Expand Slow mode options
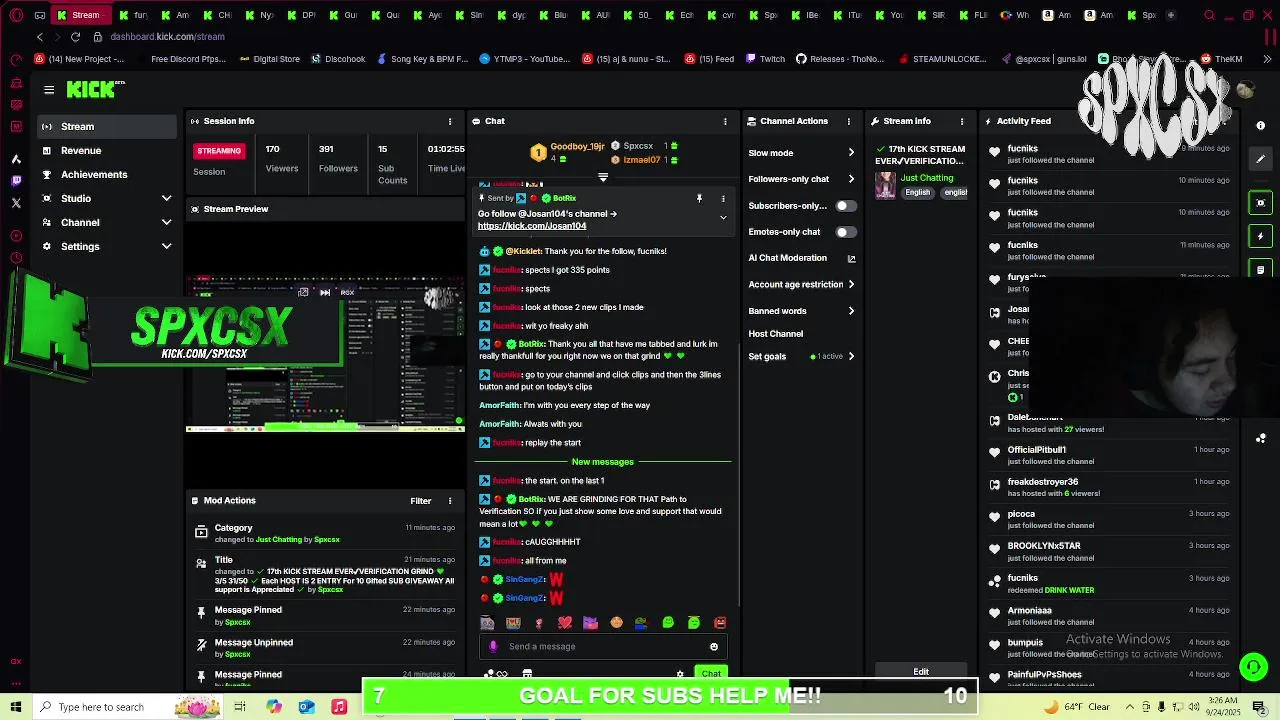Image resolution: width=1280 pixels, height=720 pixels. coord(851,153)
